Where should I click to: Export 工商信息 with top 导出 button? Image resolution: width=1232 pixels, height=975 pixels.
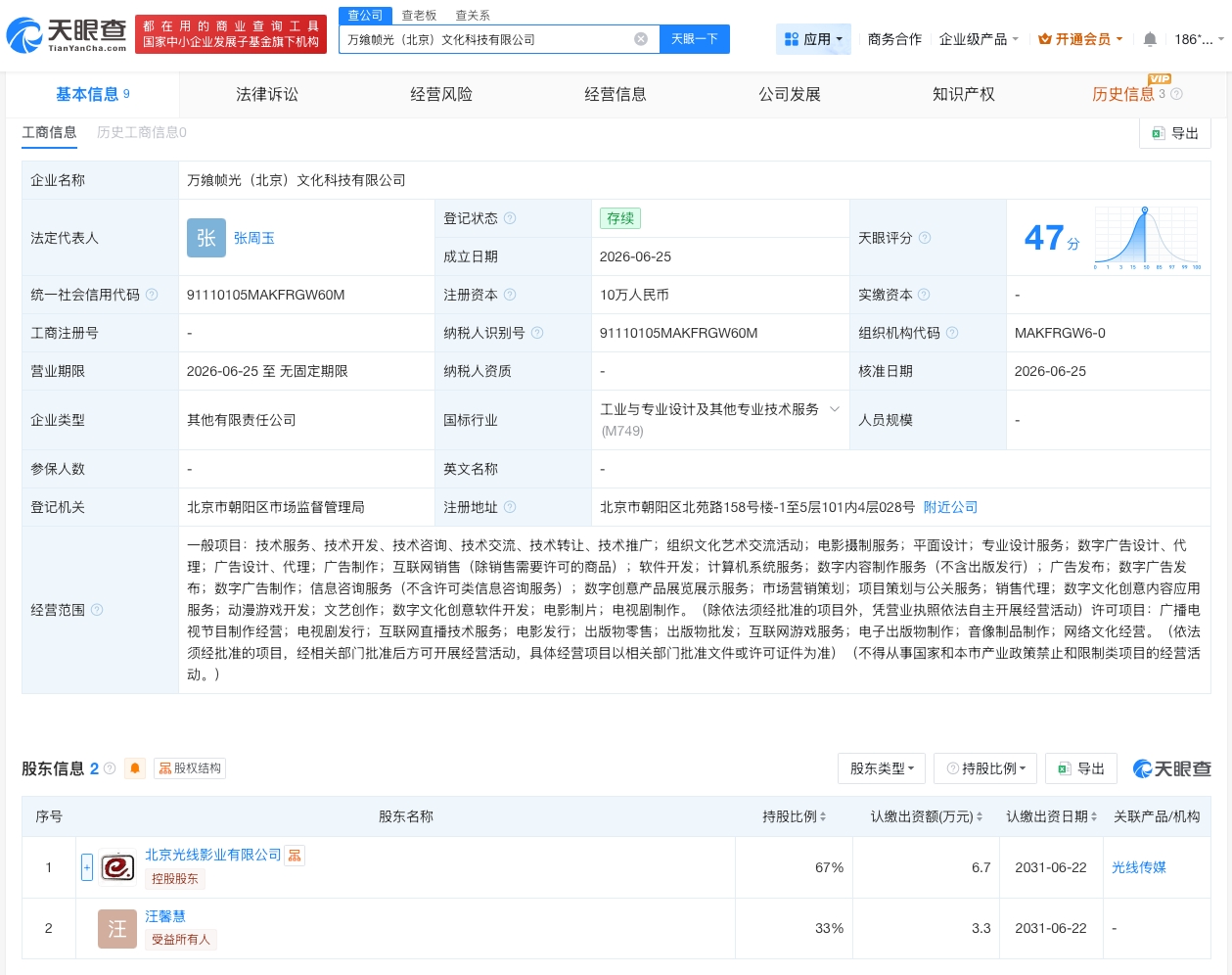pos(1175,133)
